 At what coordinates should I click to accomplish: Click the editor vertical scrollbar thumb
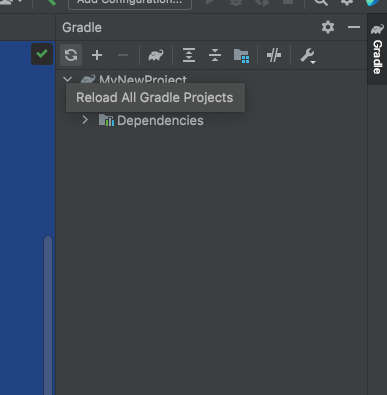coord(48,315)
